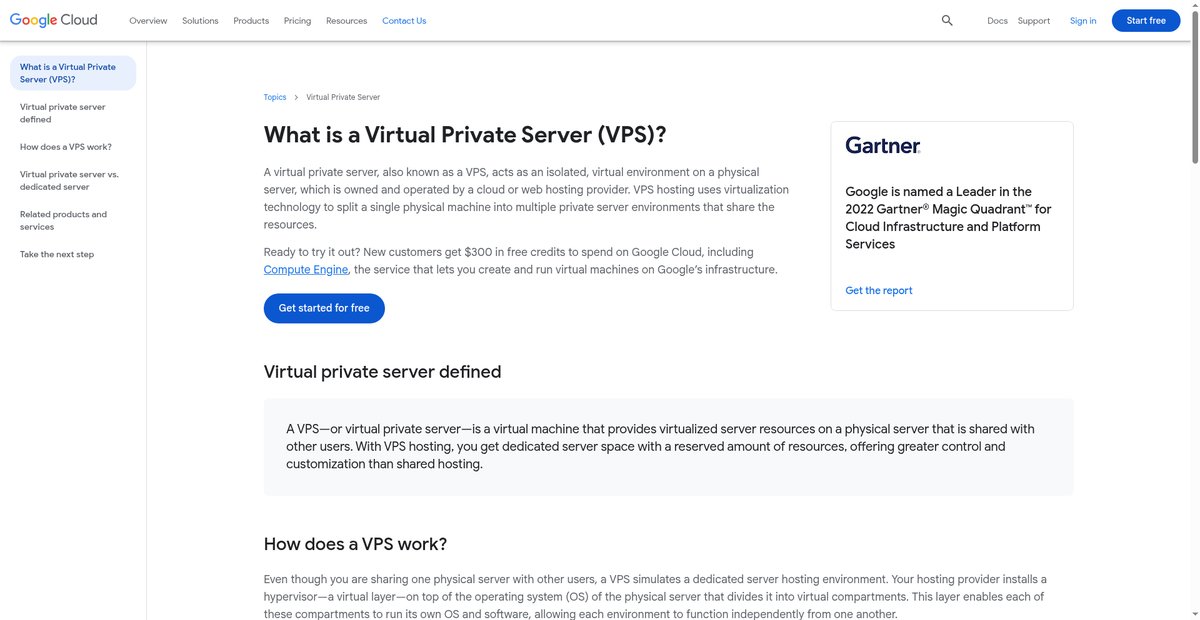This screenshot has width=1200, height=620.
Task: Open the Support link in header
Action: tap(1034, 20)
